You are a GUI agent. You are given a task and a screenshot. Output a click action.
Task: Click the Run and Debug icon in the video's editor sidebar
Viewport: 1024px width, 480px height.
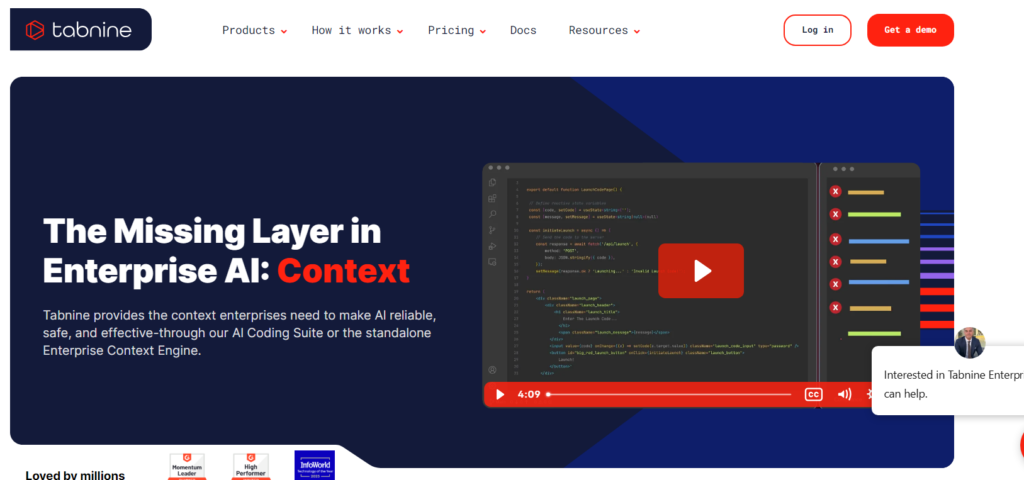tap(492, 246)
